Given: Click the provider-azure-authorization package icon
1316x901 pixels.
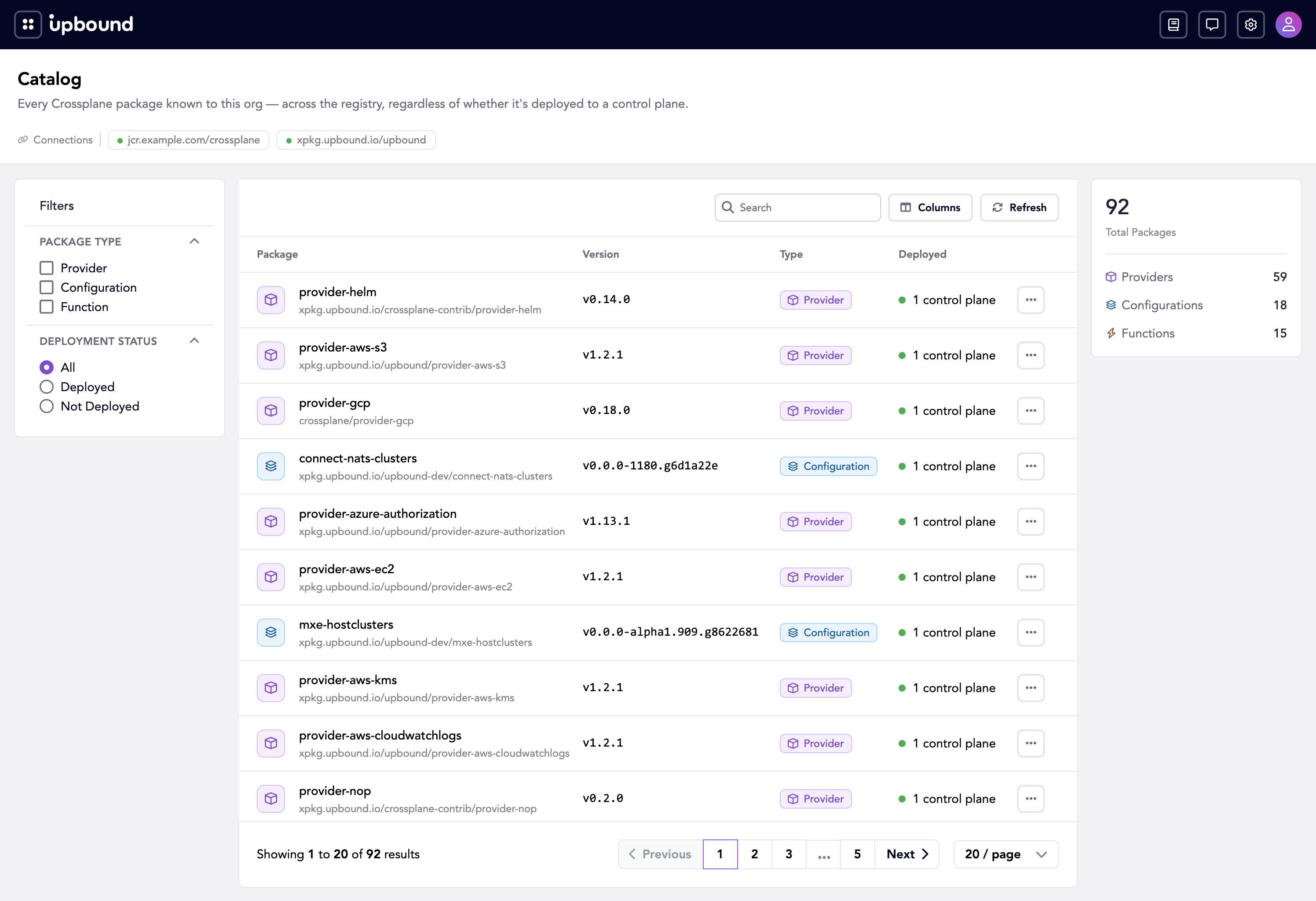Looking at the screenshot, I should (271, 522).
